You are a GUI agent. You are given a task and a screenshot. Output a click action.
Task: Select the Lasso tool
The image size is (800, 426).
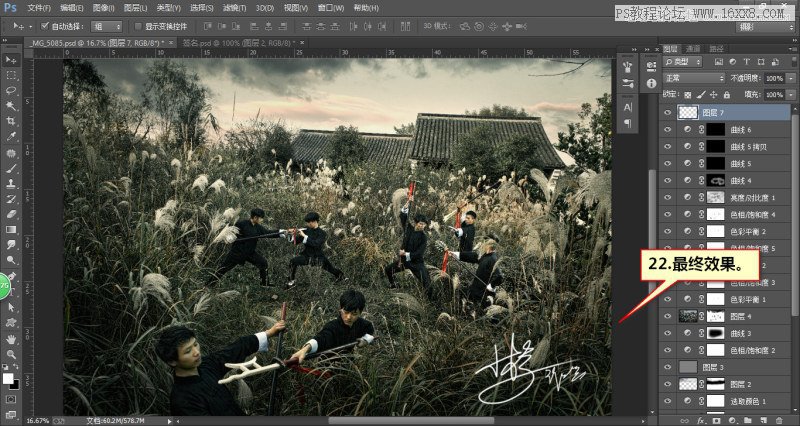(x=11, y=90)
